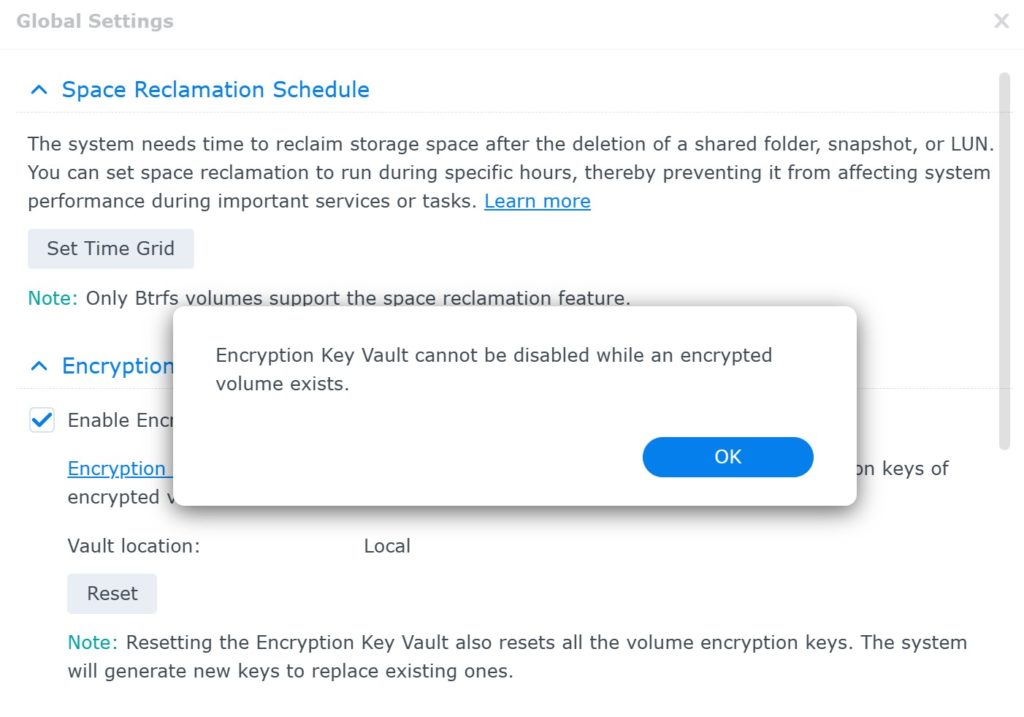The height and width of the screenshot is (717, 1024).
Task: Open the Learn more link
Action: 537,201
